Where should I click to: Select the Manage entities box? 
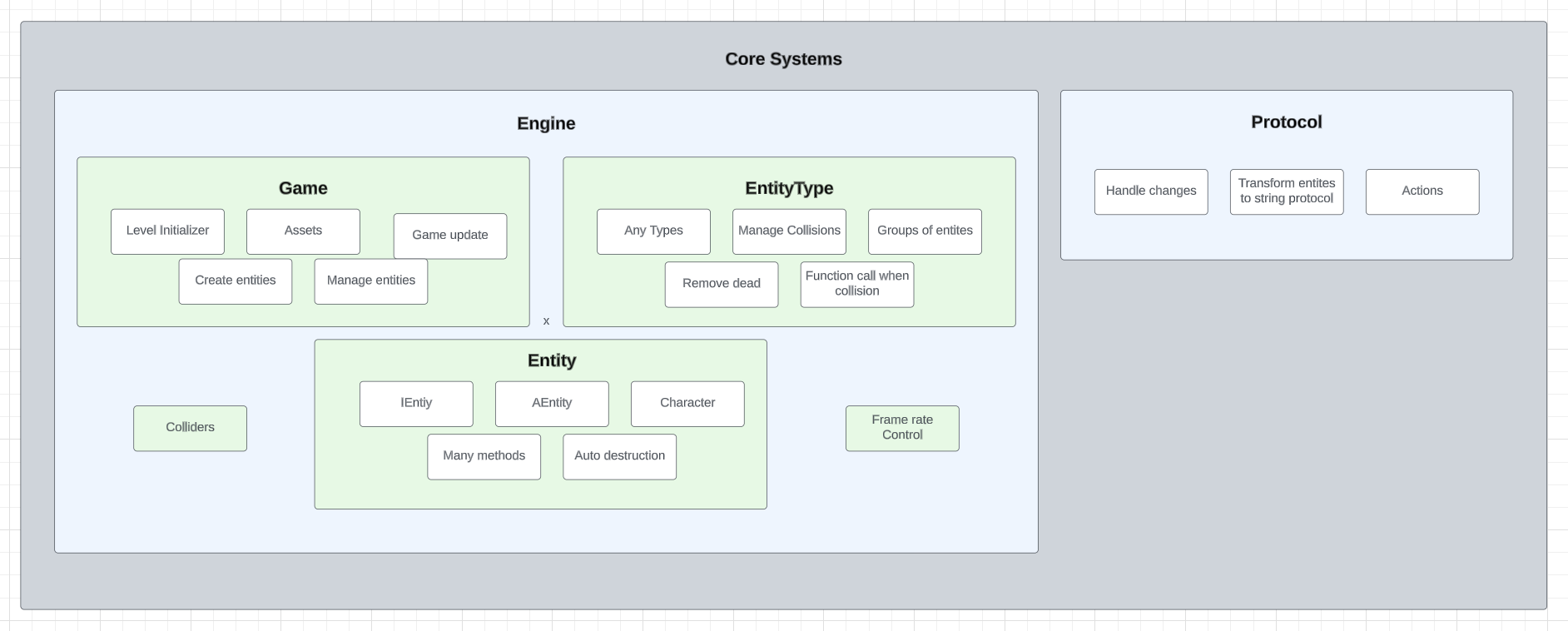pos(371,281)
